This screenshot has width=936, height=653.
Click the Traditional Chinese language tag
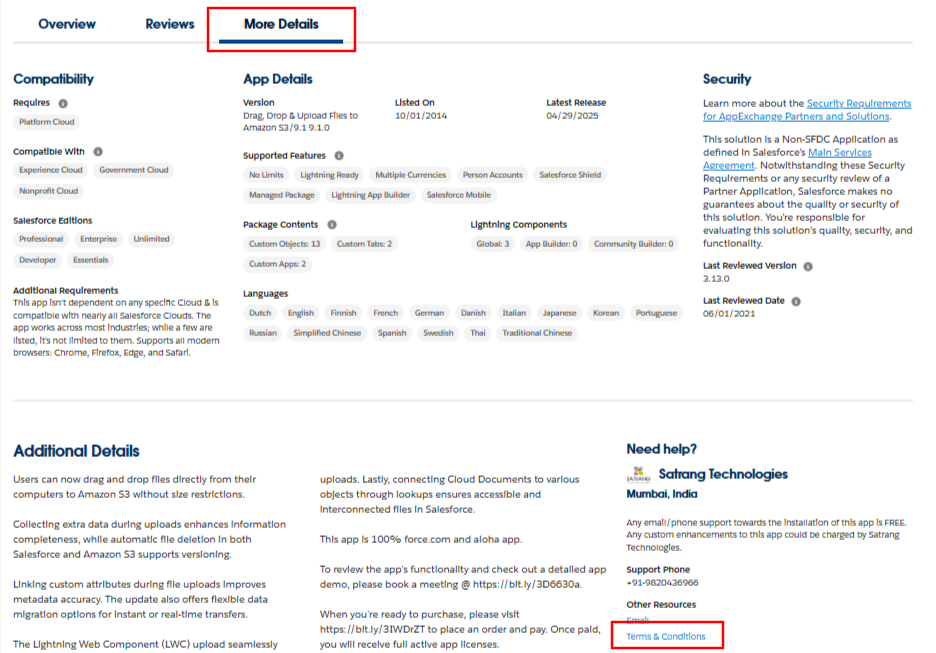pyautogui.click(x=537, y=333)
